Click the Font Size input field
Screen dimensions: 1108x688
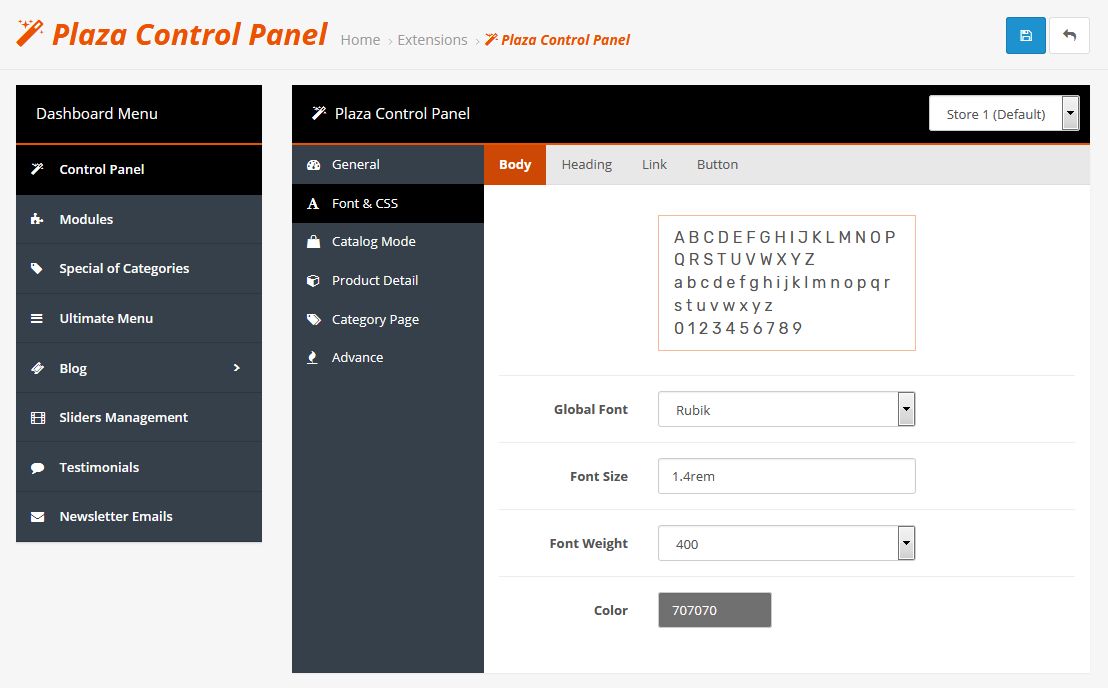click(x=786, y=476)
